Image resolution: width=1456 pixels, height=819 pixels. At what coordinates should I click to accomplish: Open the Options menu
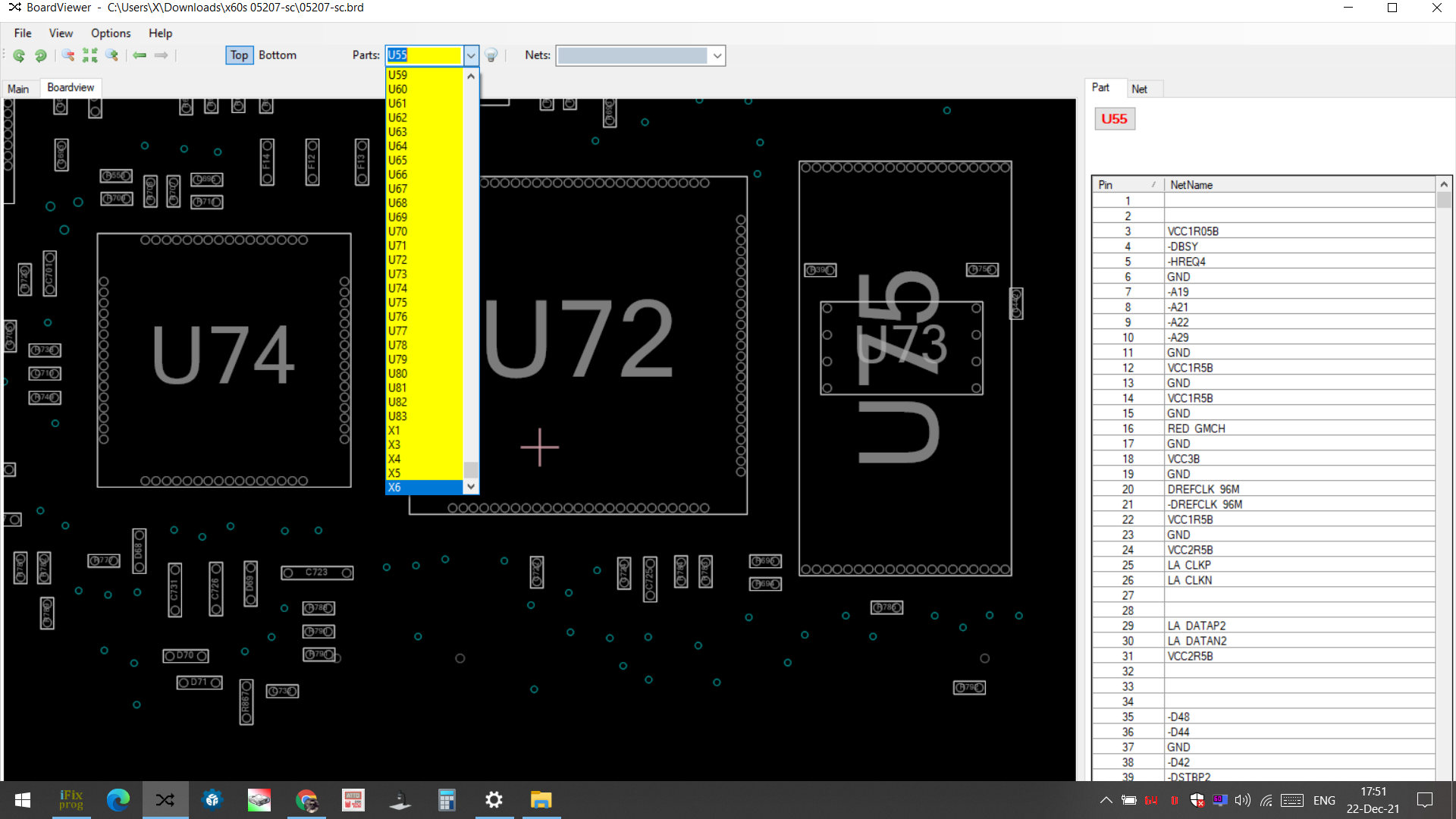click(x=111, y=33)
